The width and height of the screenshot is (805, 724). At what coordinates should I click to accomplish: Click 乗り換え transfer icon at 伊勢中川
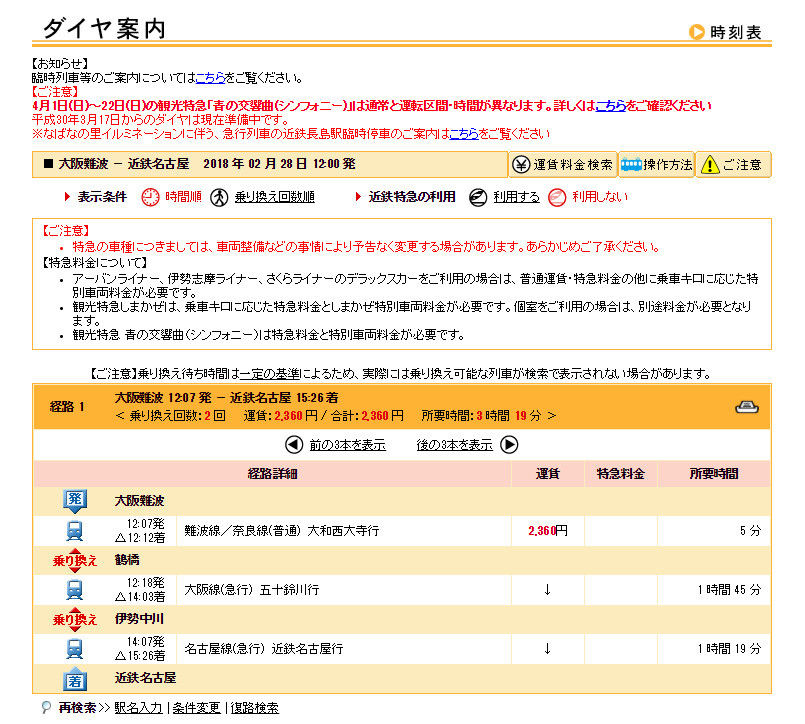point(74,619)
